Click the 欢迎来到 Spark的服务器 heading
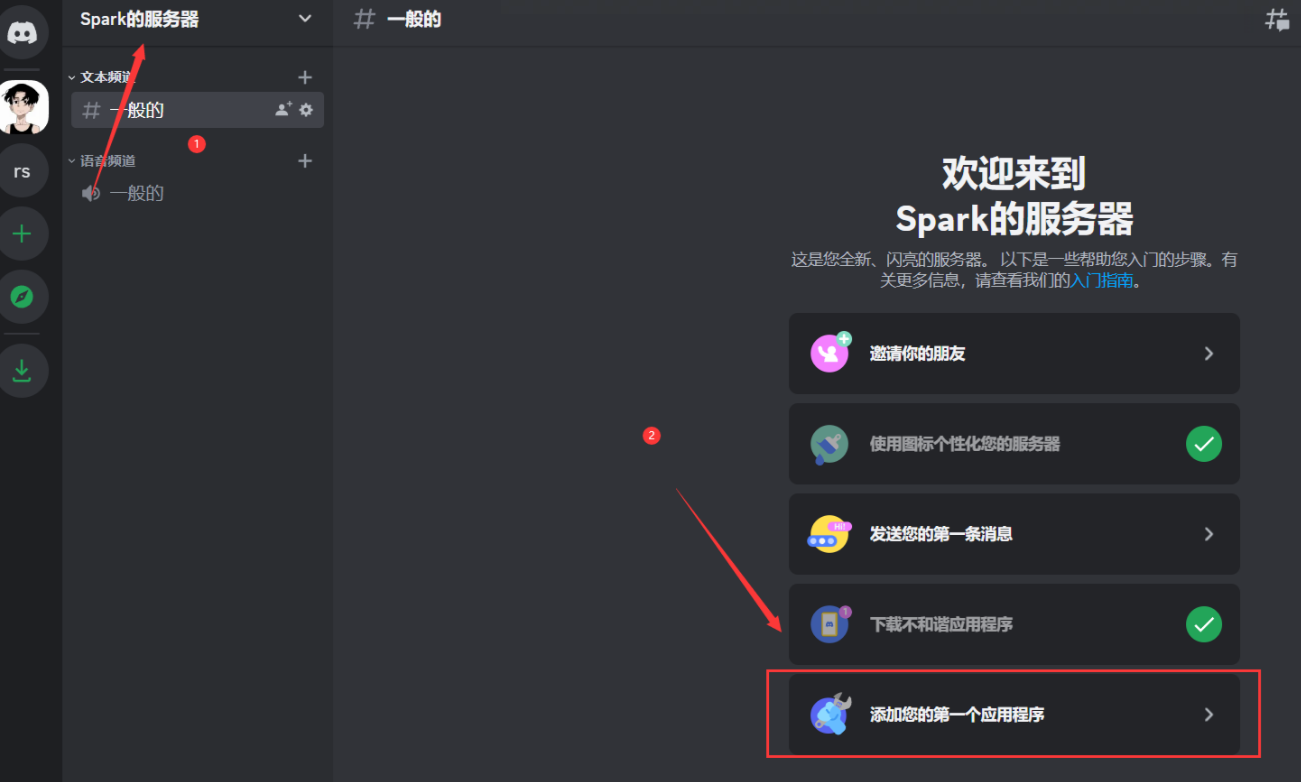Screen dimensions: 1301x782 pyautogui.click(x=1014, y=196)
